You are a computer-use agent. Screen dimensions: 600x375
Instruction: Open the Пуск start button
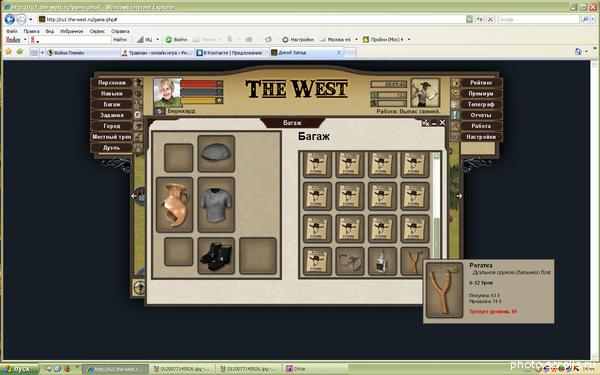(20, 369)
